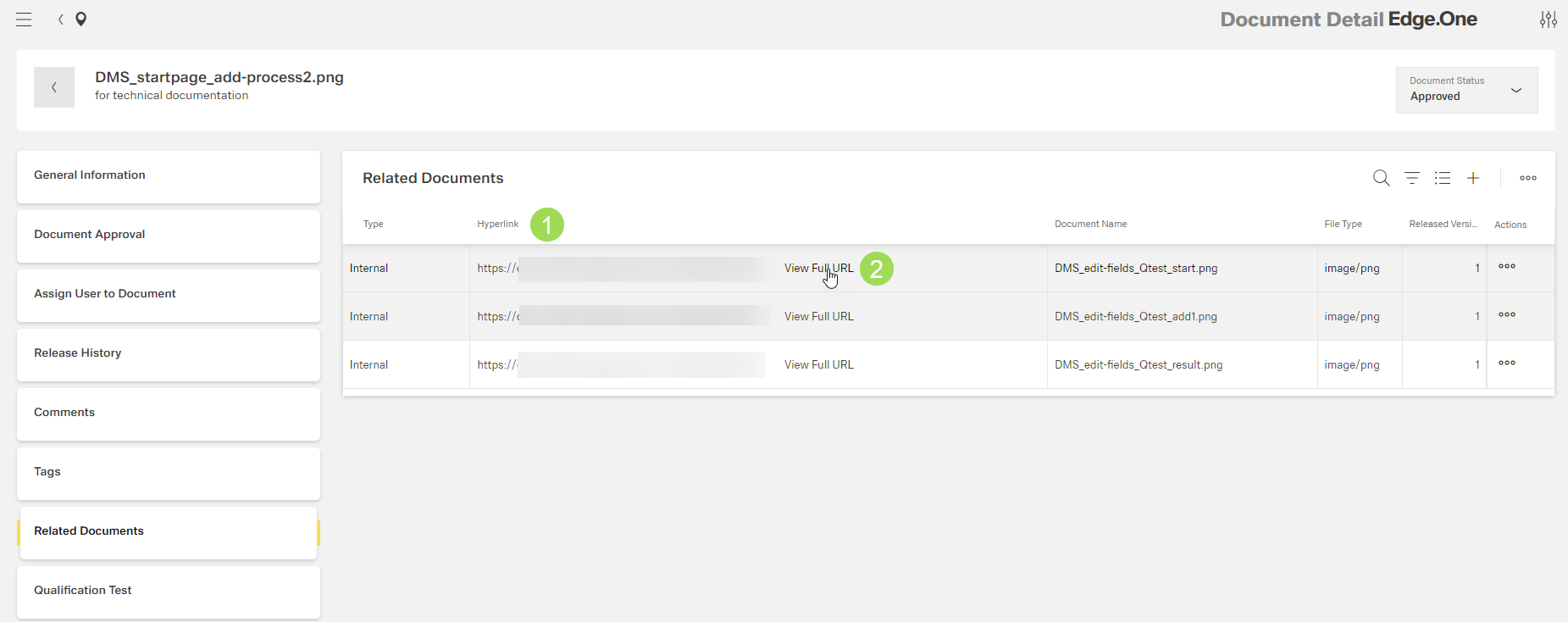The width and height of the screenshot is (1568, 622).
Task: Open actions for DMS_edit-fields_Qtest_result.png row
Action: (x=1506, y=364)
